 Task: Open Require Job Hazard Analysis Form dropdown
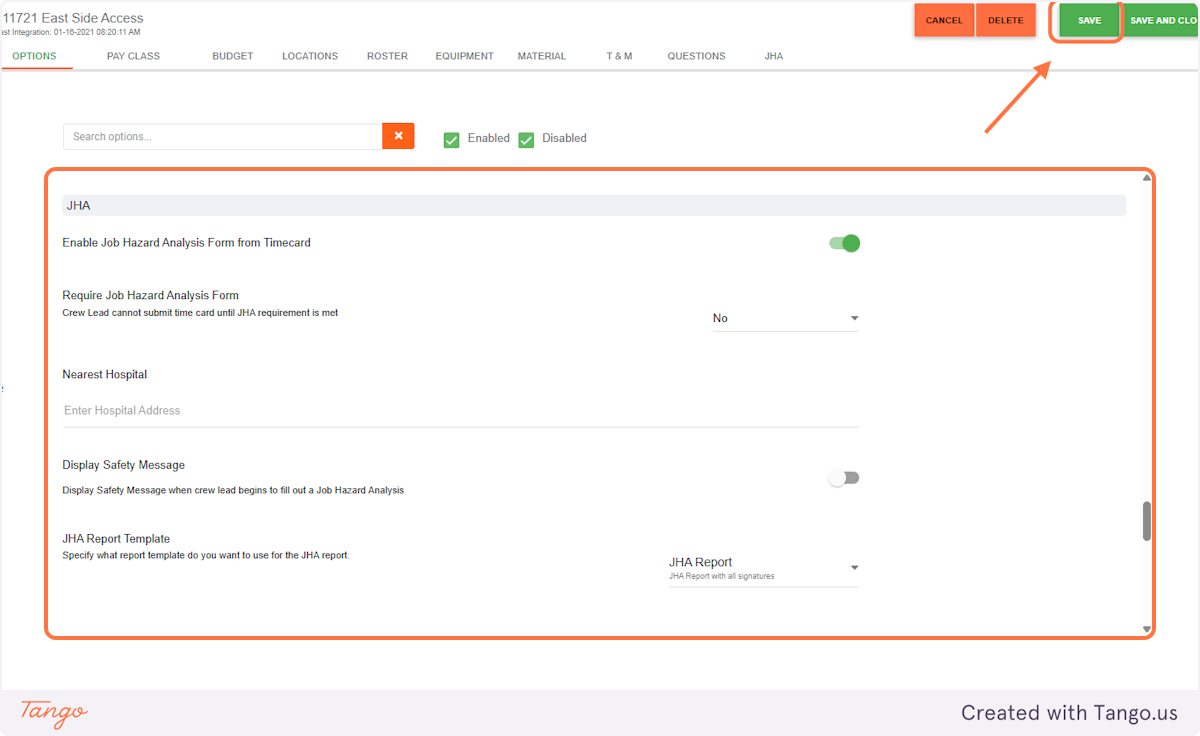(x=785, y=318)
